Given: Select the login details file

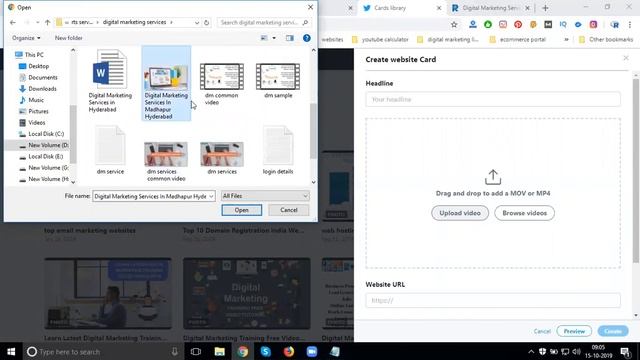Looking at the screenshot, I should pyautogui.click(x=278, y=150).
